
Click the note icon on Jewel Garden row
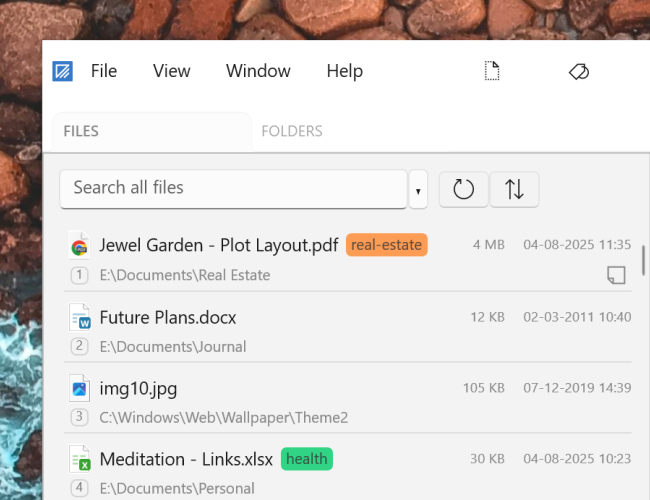coord(616,275)
